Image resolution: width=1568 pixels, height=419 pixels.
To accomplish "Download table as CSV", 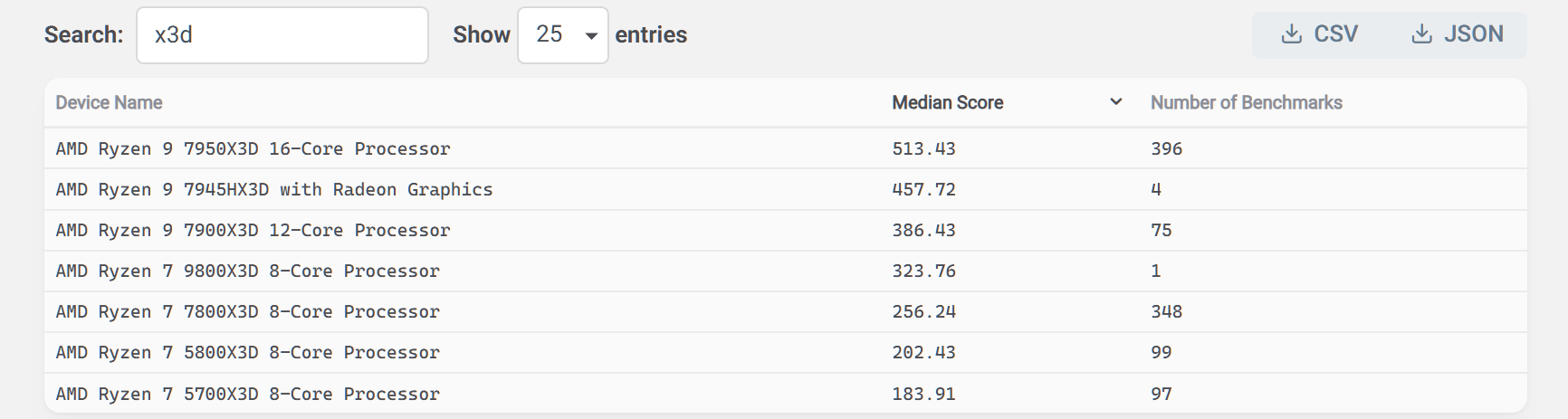I will coord(1321,34).
